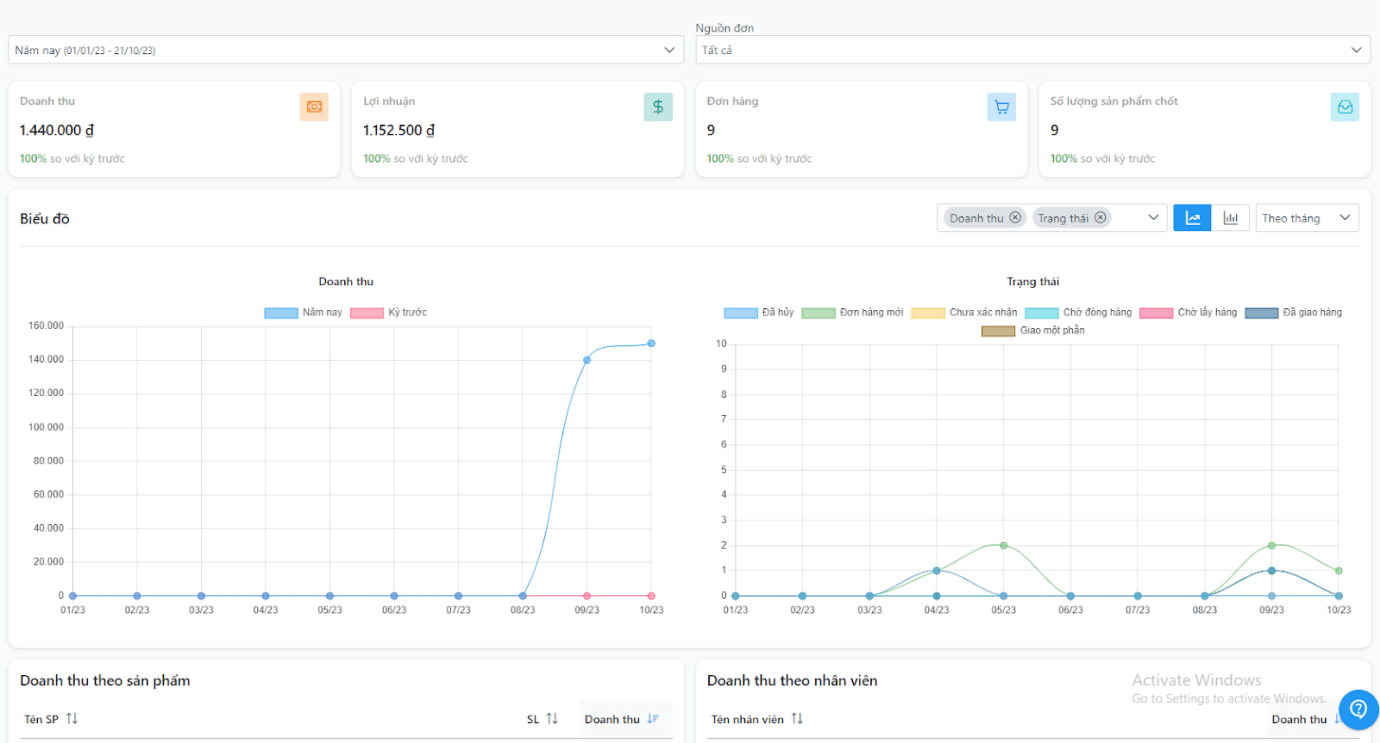Image resolution: width=1380 pixels, height=743 pixels.
Task: Click the orange Doanh thu money icon
Action: pyautogui.click(x=314, y=107)
